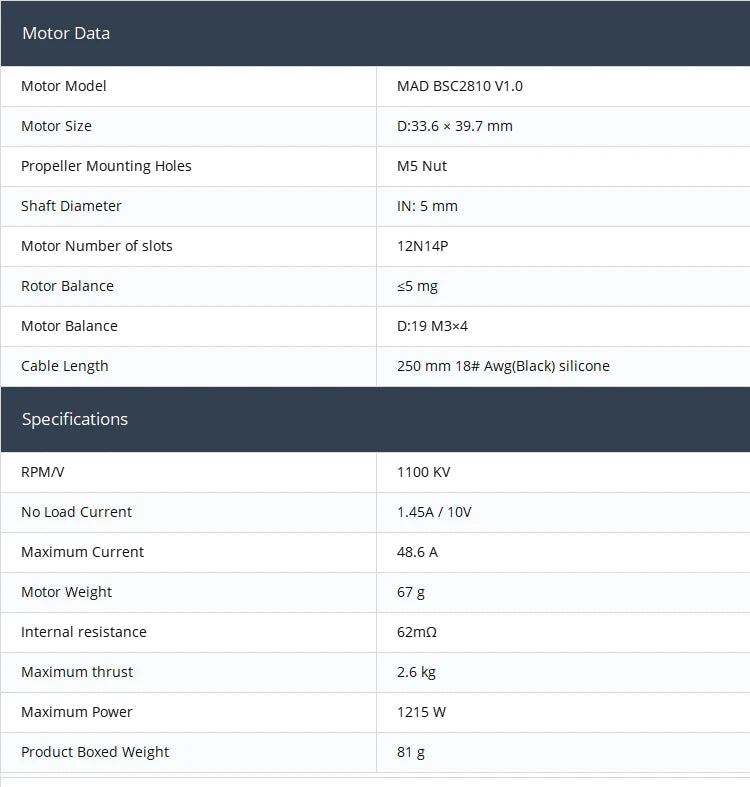Click the Motor Size value D:33.6 × 39.7 mm
The width and height of the screenshot is (750, 787).
455,126
